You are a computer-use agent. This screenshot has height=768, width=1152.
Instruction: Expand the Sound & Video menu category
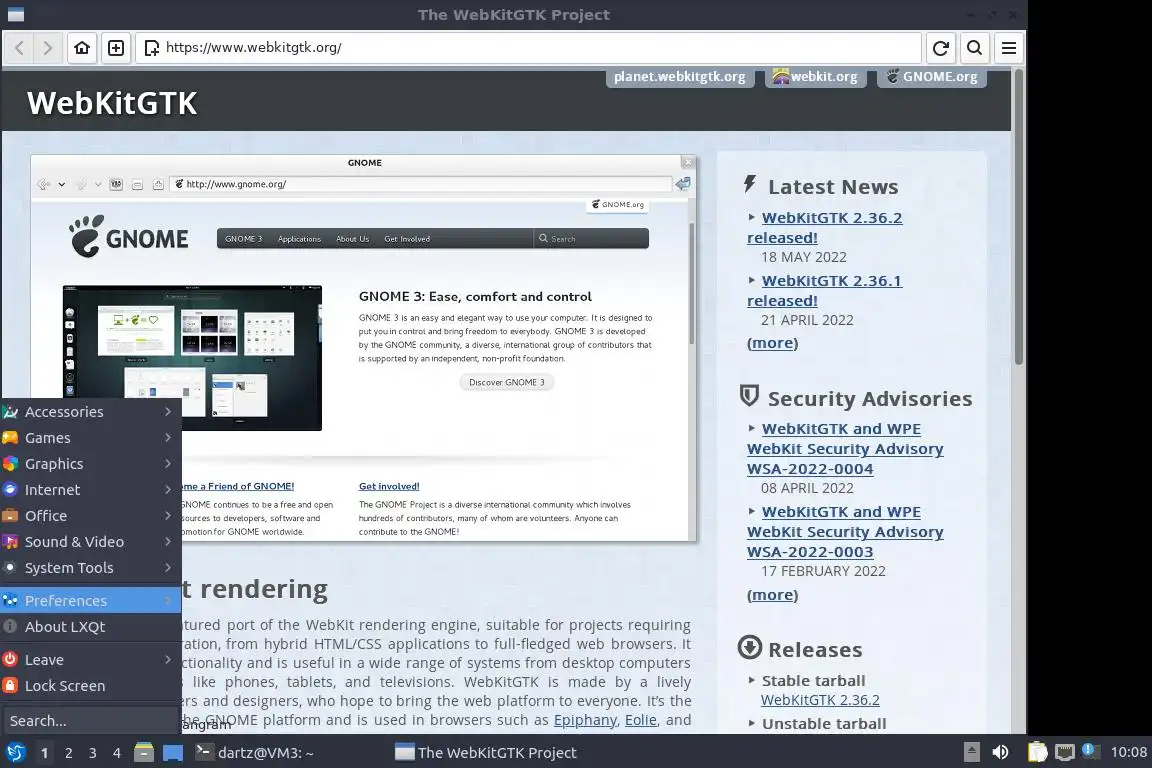click(90, 542)
